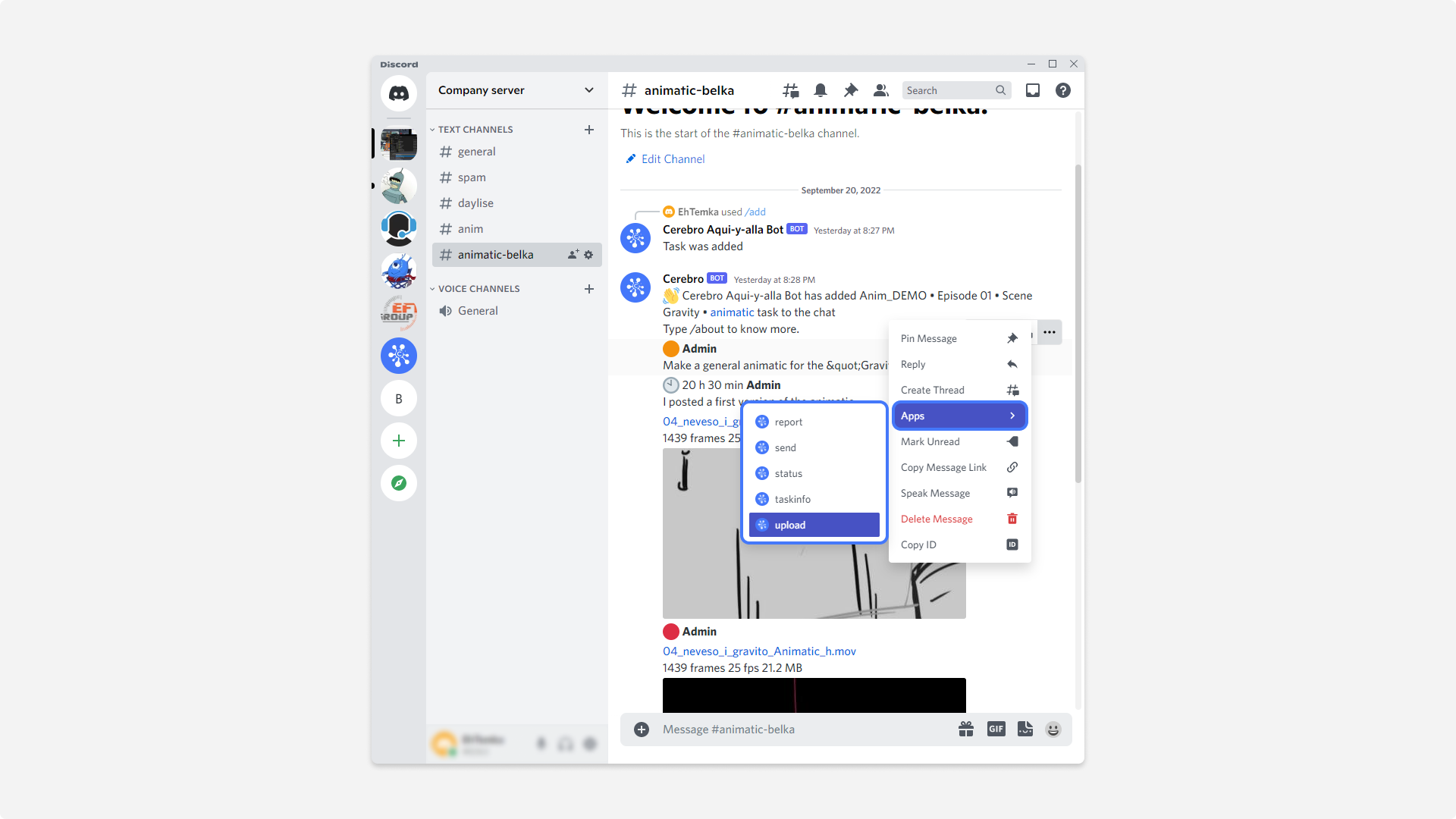The image size is (1456, 819).
Task: Click the upload app icon in context menu
Action: tap(762, 525)
